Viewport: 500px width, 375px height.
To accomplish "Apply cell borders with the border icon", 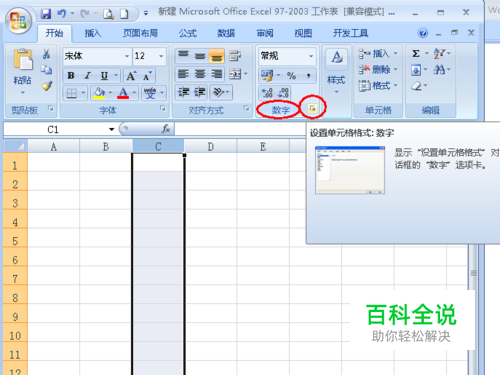I will 72,93.
